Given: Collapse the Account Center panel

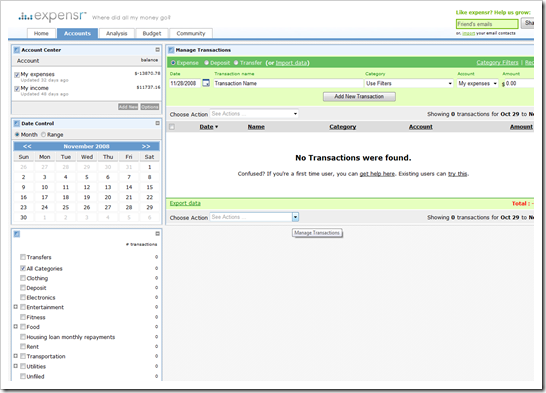Looking at the screenshot, I should coord(157,50).
